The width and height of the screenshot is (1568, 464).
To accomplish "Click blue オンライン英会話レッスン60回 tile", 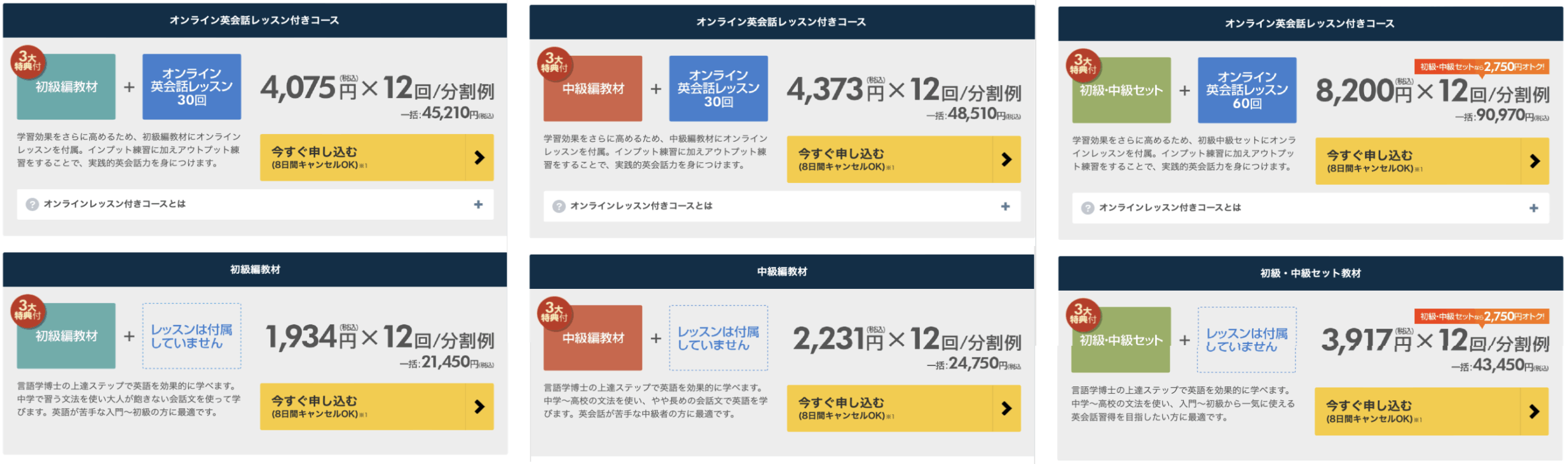I will click(1246, 91).
